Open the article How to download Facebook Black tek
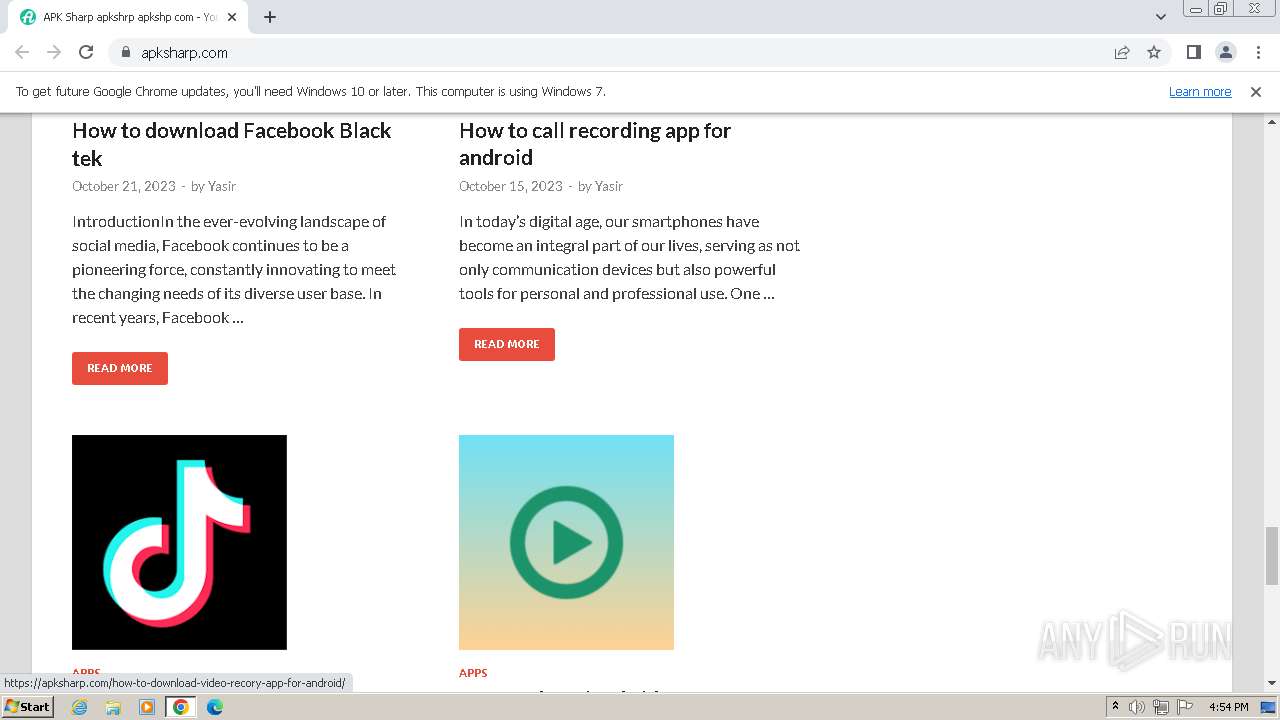Screen dimensions: 1280x720 (x=231, y=144)
